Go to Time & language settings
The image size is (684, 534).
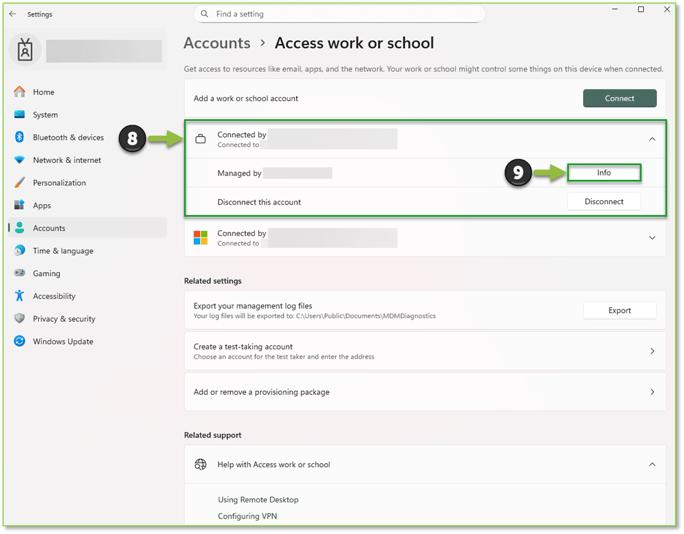(x=62, y=251)
